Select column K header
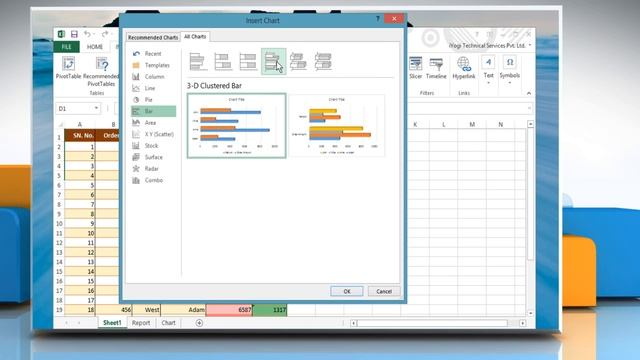The width and height of the screenshot is (640, 360). click(x=415, y=124)
